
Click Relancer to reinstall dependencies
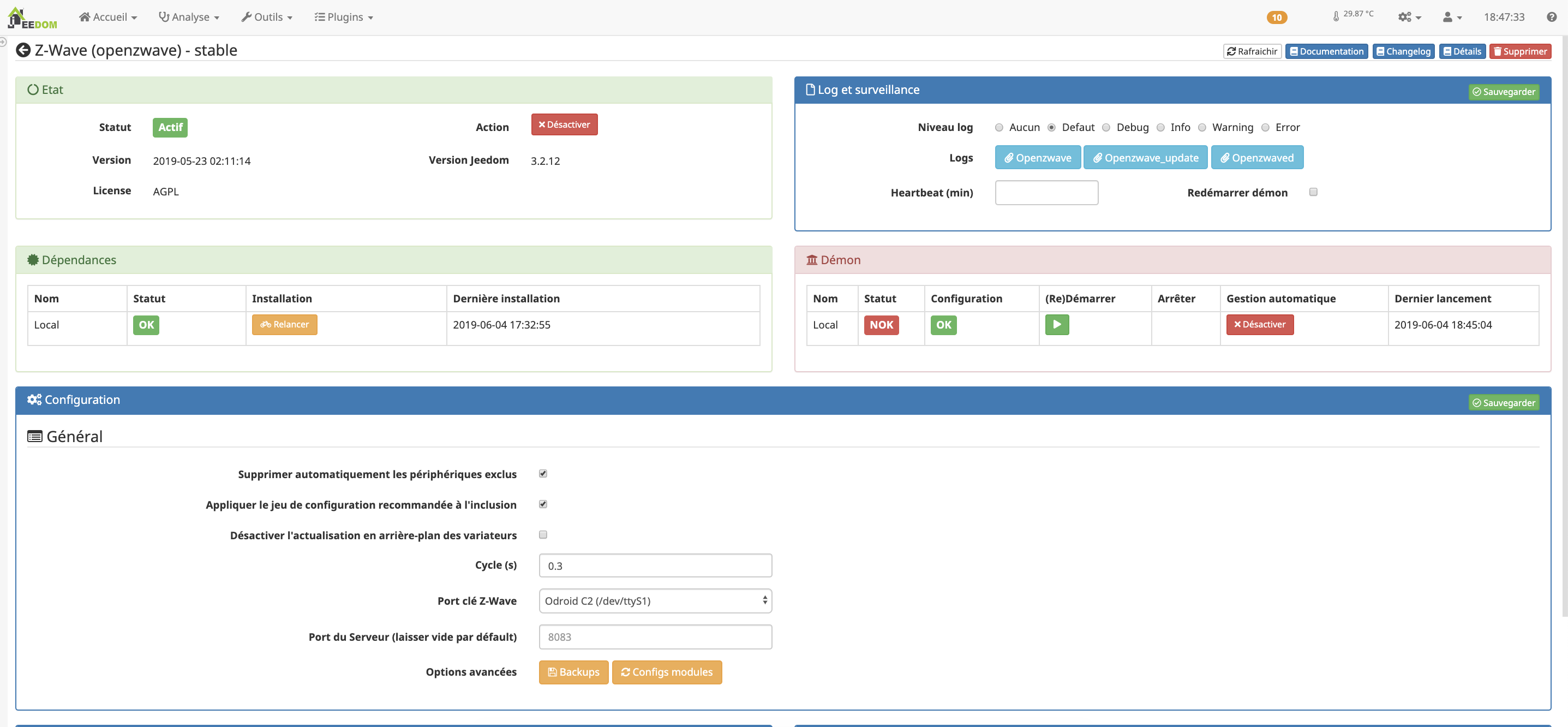coord(284,325)
